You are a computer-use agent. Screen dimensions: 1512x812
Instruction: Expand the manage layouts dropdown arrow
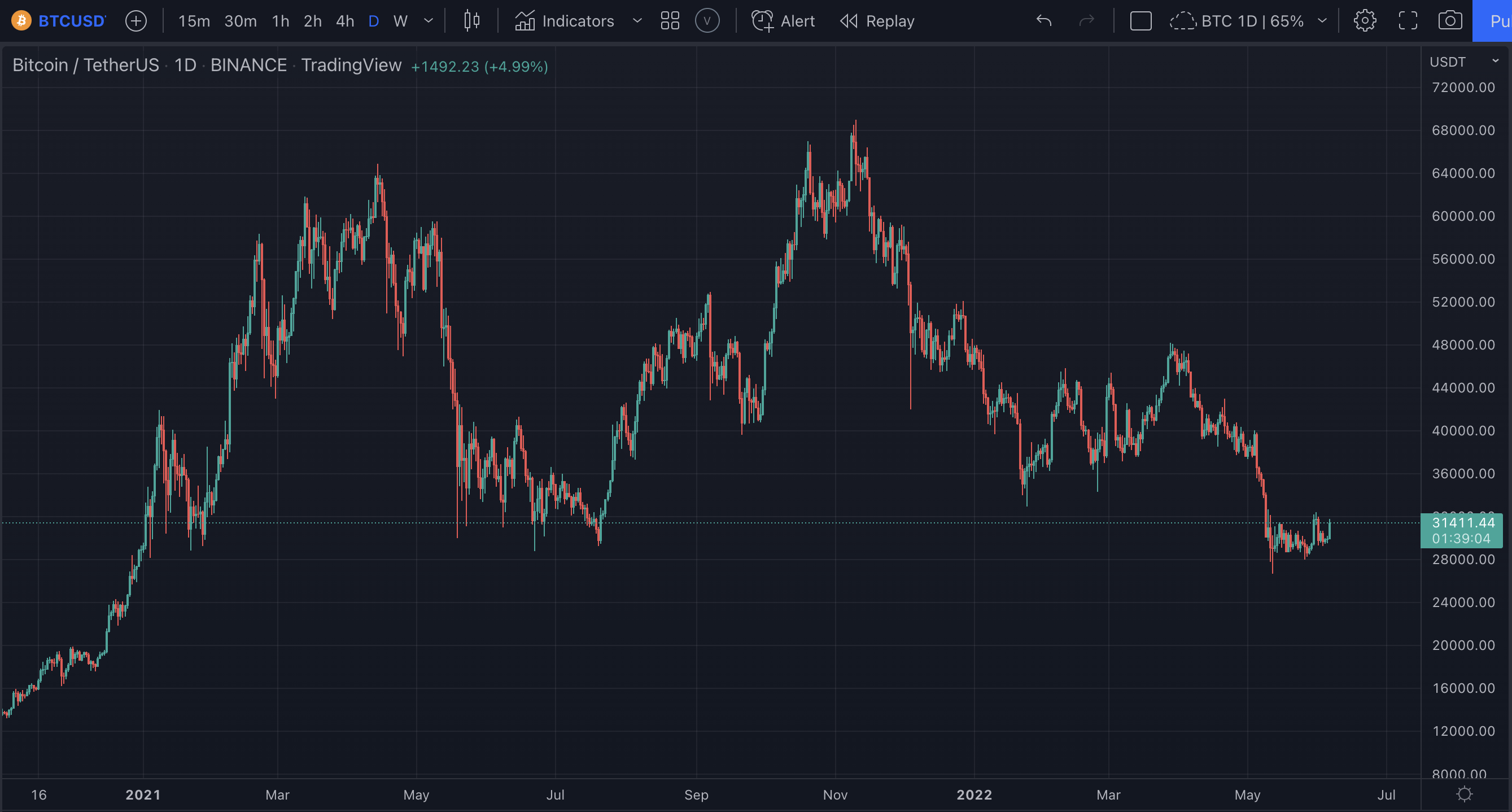[x=1322, y=21]
